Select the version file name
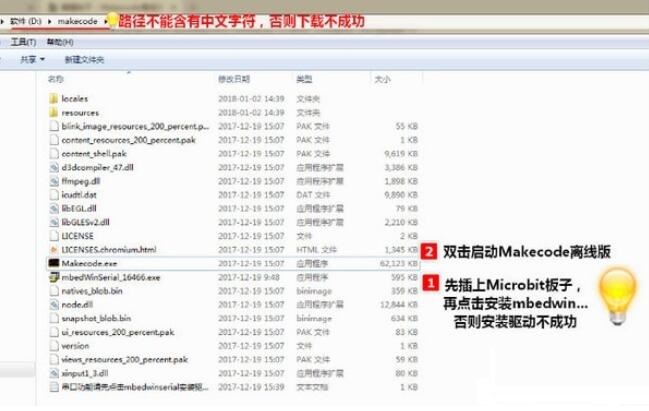This screenshot has height=411, width=649. [x=75, y=346]
